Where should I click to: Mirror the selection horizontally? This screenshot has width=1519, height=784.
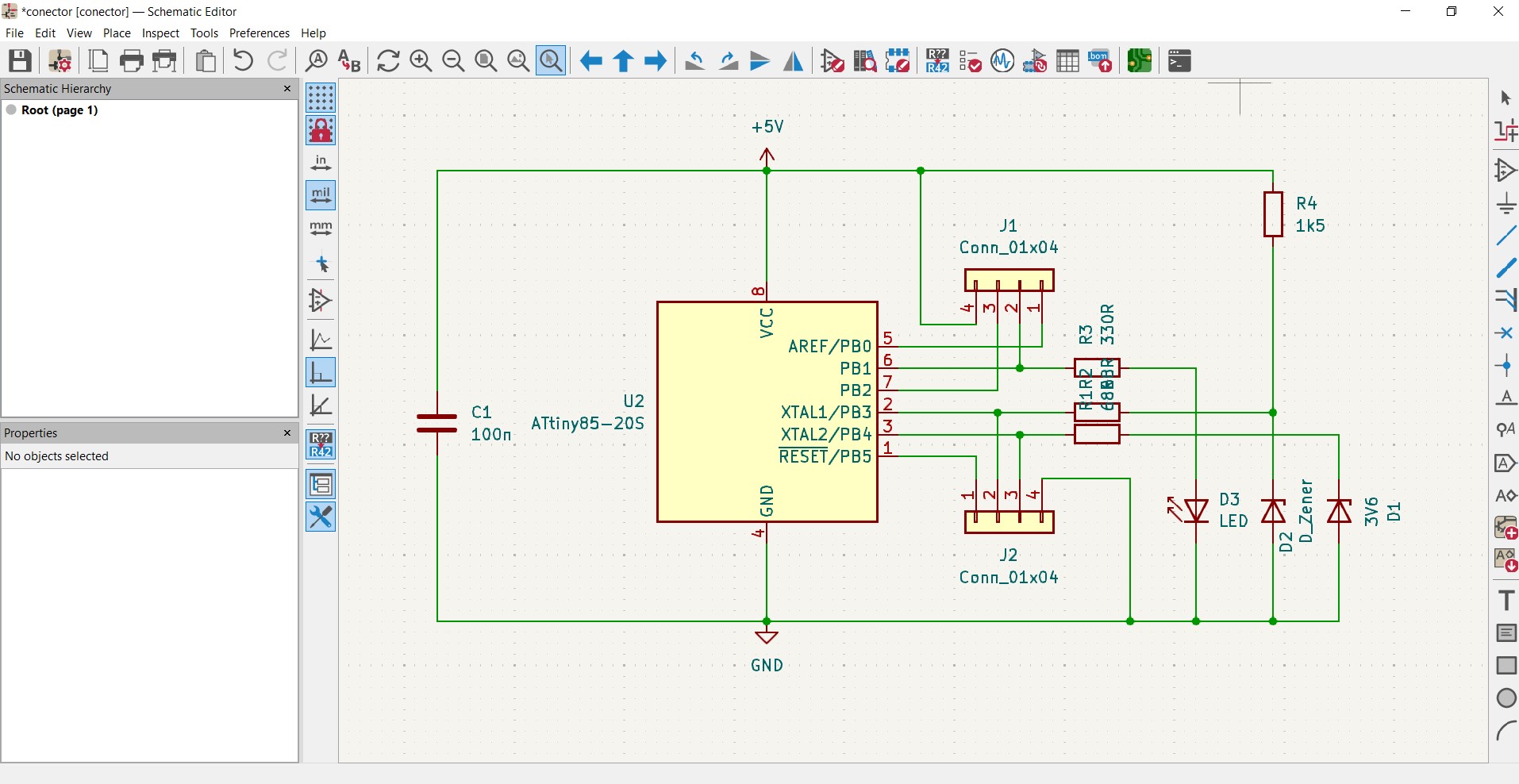coord(793,60)
